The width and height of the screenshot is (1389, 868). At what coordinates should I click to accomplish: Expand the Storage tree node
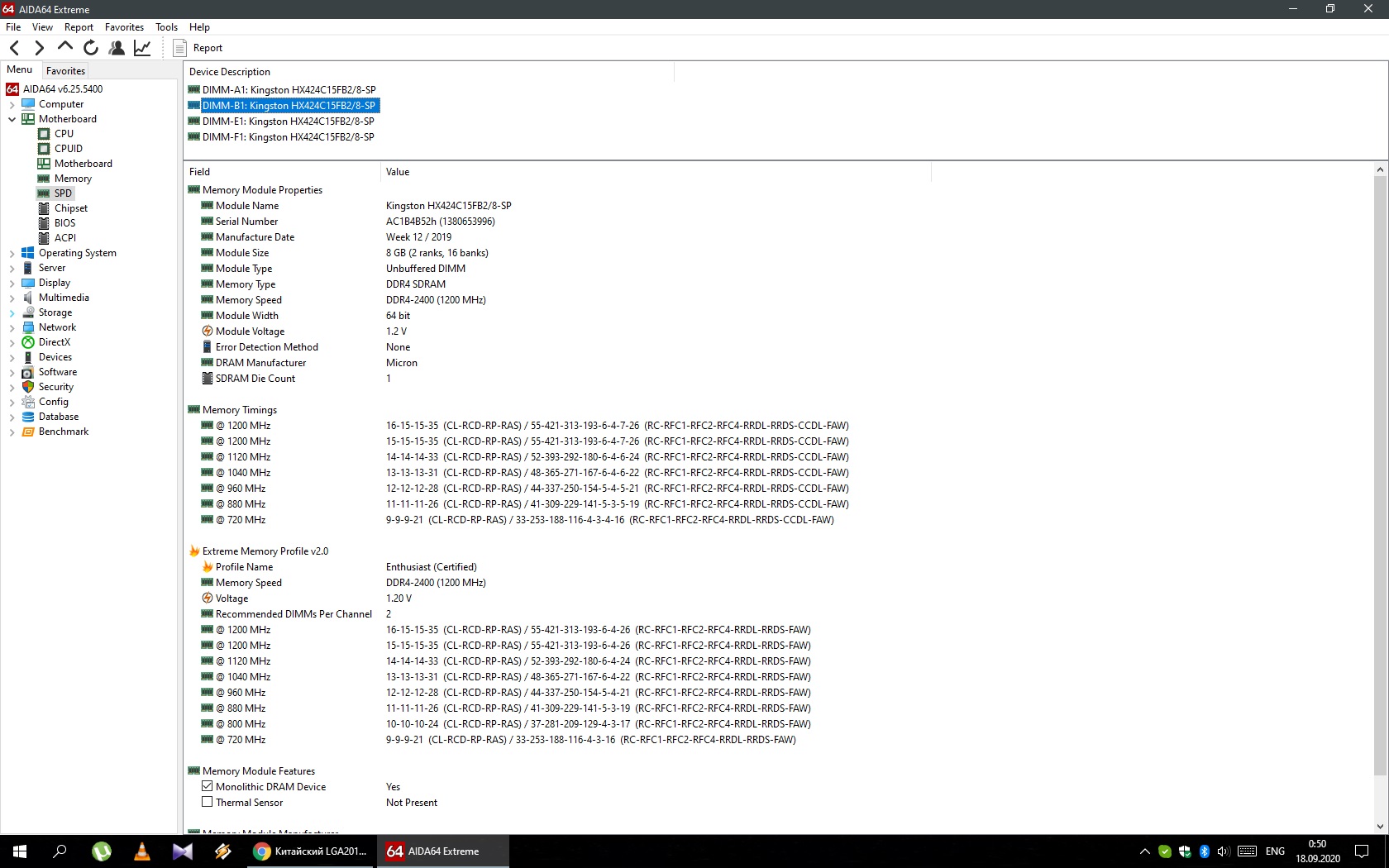point(12,313)
